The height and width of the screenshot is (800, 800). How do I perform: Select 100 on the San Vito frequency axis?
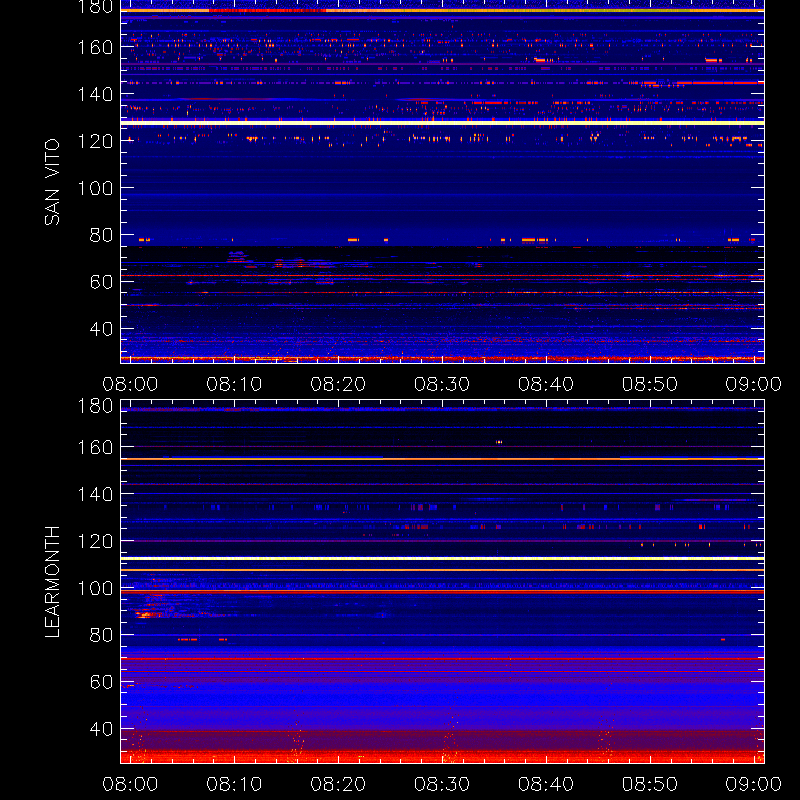point(95,188)
